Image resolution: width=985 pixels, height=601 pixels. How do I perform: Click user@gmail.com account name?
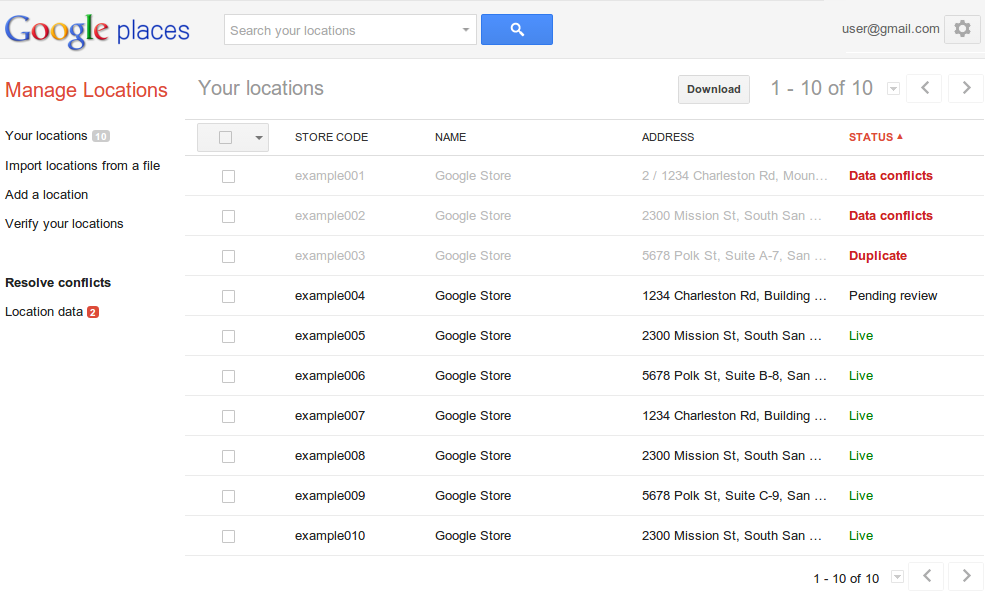[890, 29]
